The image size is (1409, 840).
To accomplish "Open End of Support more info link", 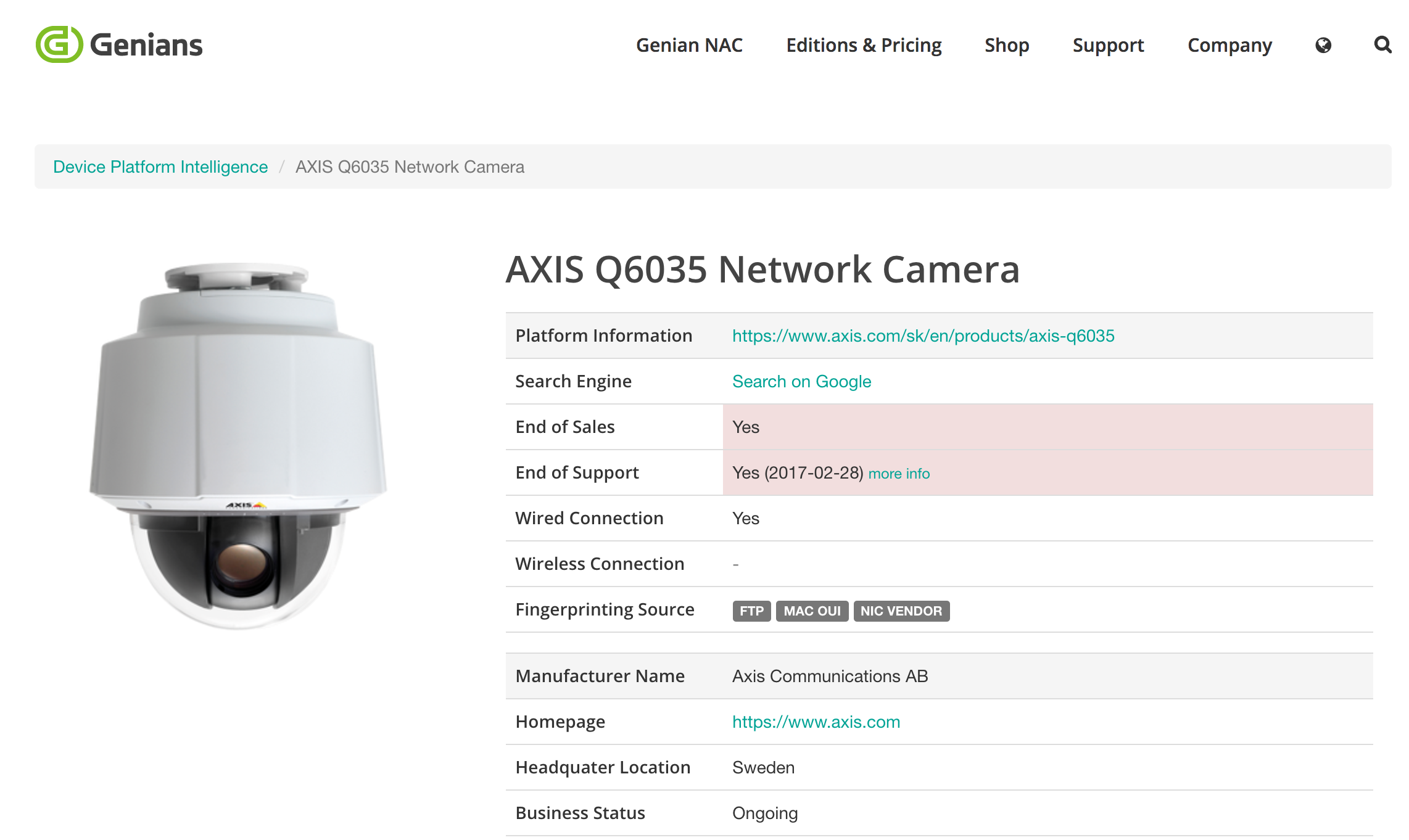I will click(899, 473).
